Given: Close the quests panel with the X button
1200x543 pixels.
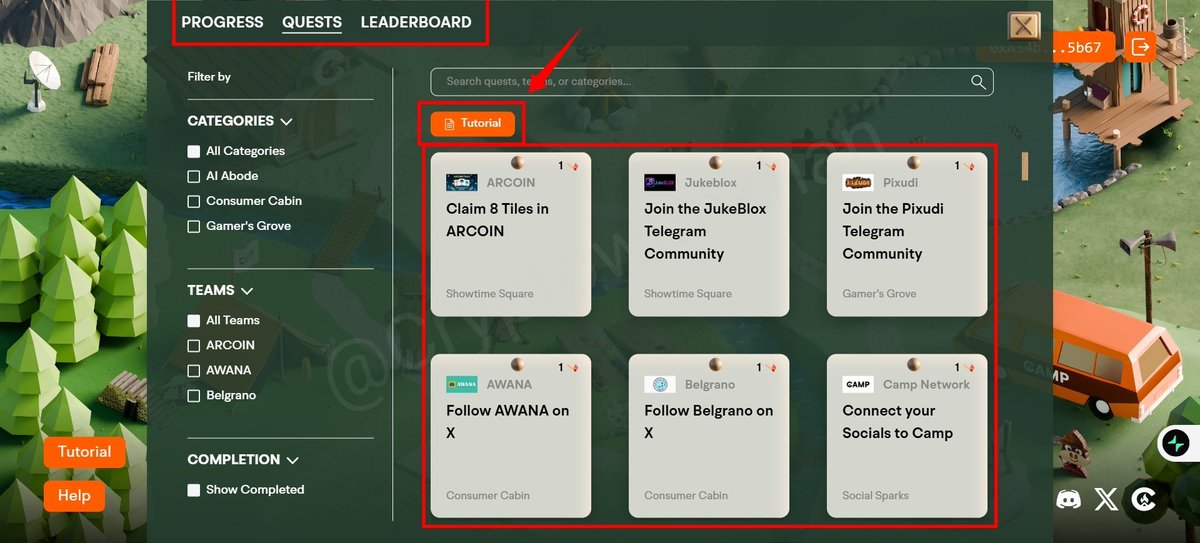Looking at the screenshot, I should click(1024, 25).
